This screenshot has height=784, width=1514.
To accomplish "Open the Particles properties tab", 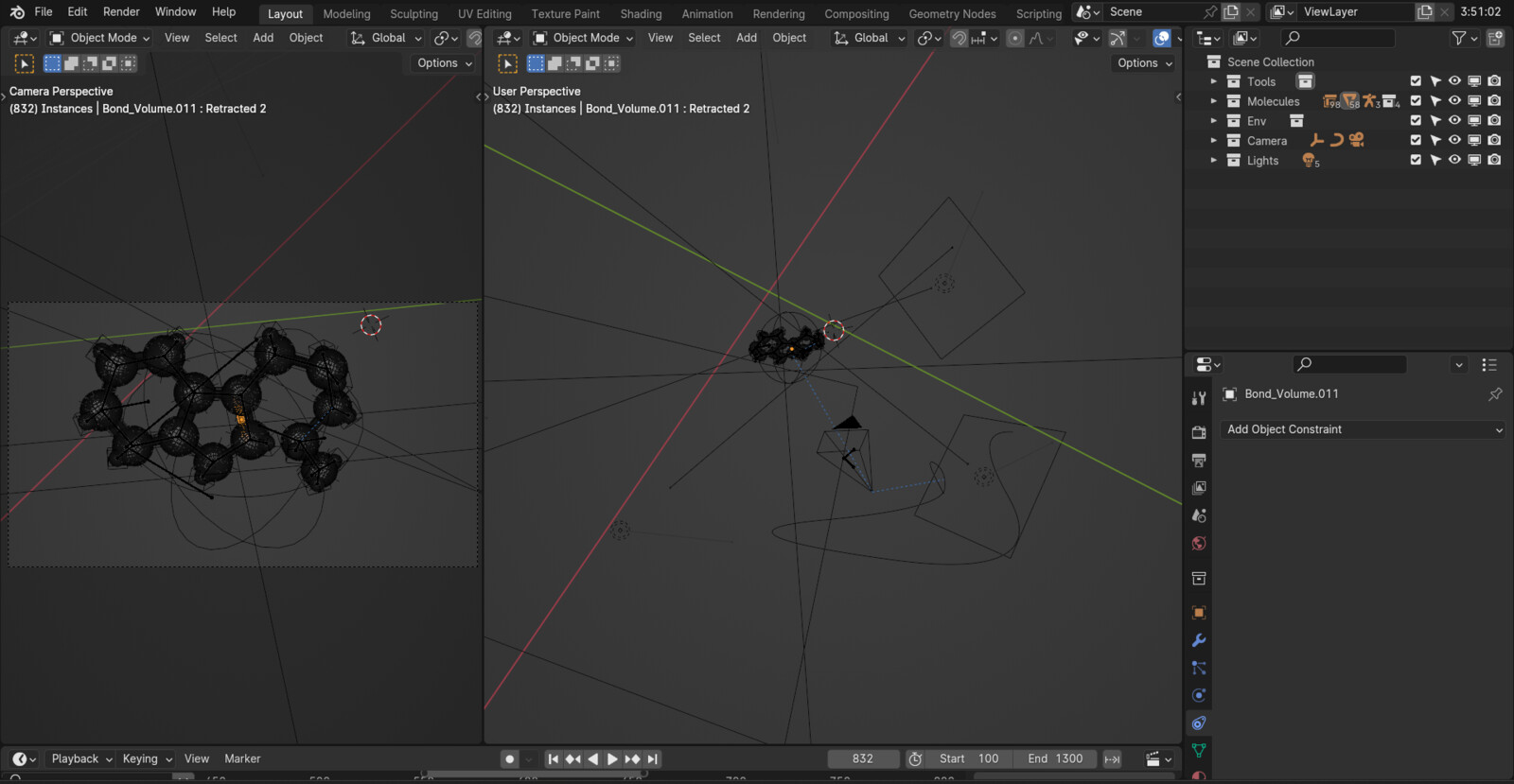I will coord(1199,668).
